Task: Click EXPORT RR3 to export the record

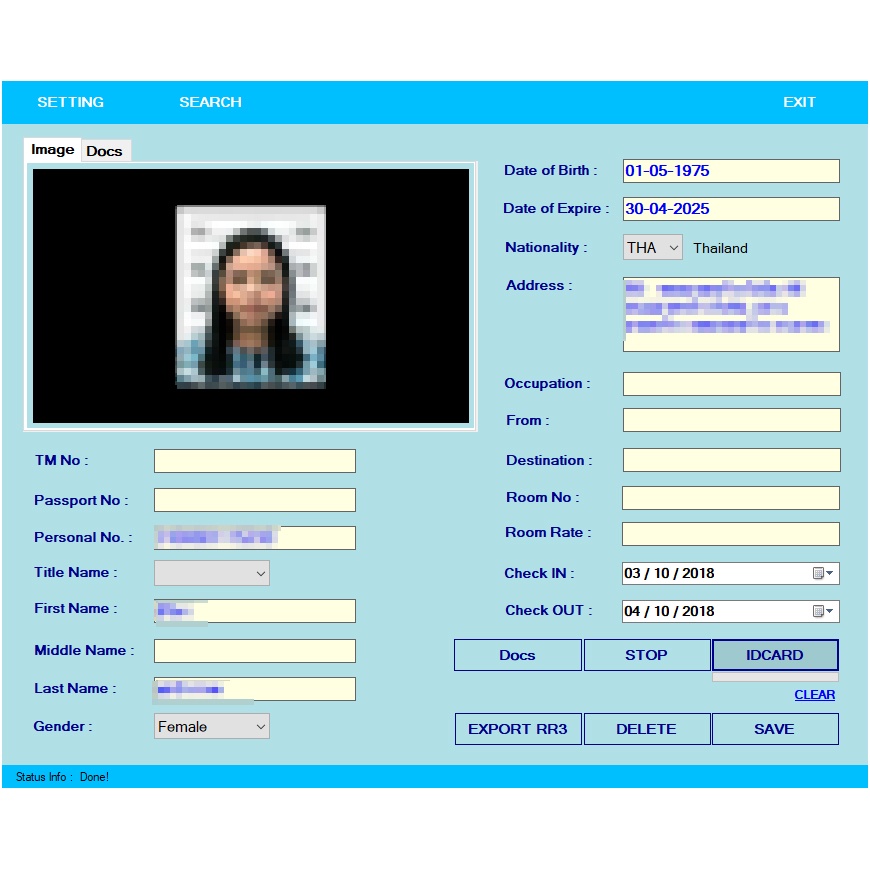Action: [517, 729]
